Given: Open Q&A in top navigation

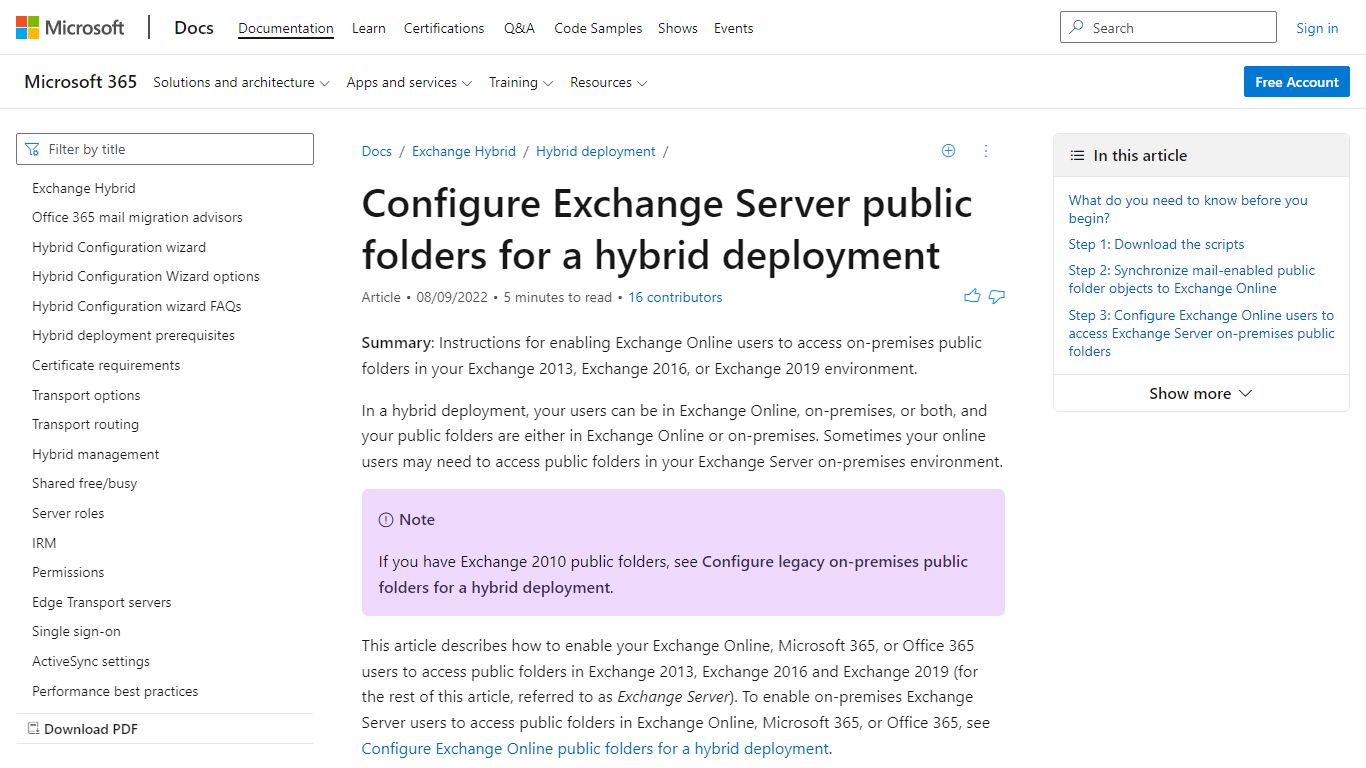Looking at the screenshot, I should 519,28.
